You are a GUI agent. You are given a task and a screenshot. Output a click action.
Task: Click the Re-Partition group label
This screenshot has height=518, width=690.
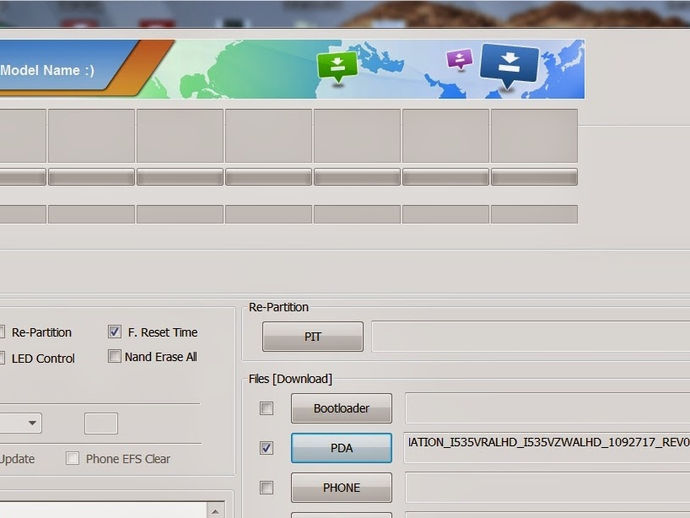click(x=279, y=307)
